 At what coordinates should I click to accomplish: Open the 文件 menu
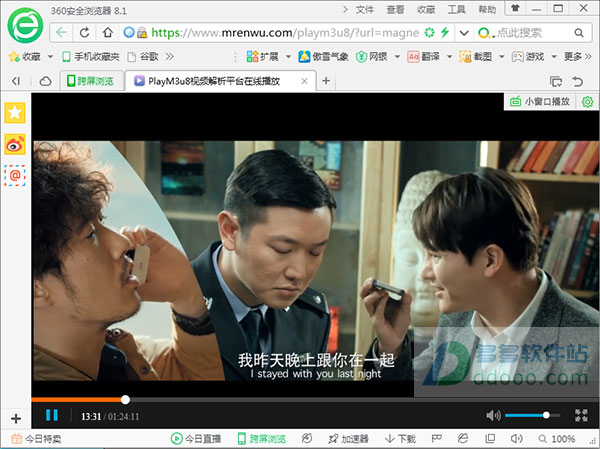point(364,10)
